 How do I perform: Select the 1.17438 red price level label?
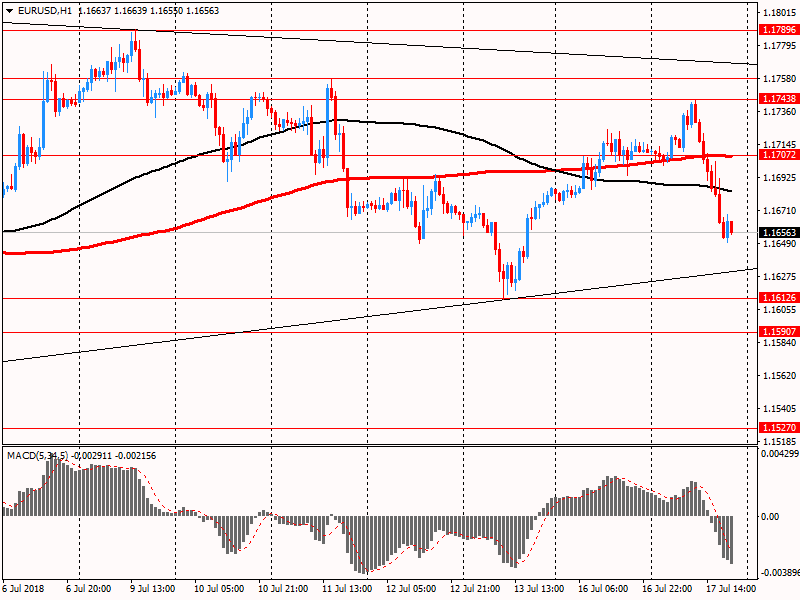[x=779, y=98]
